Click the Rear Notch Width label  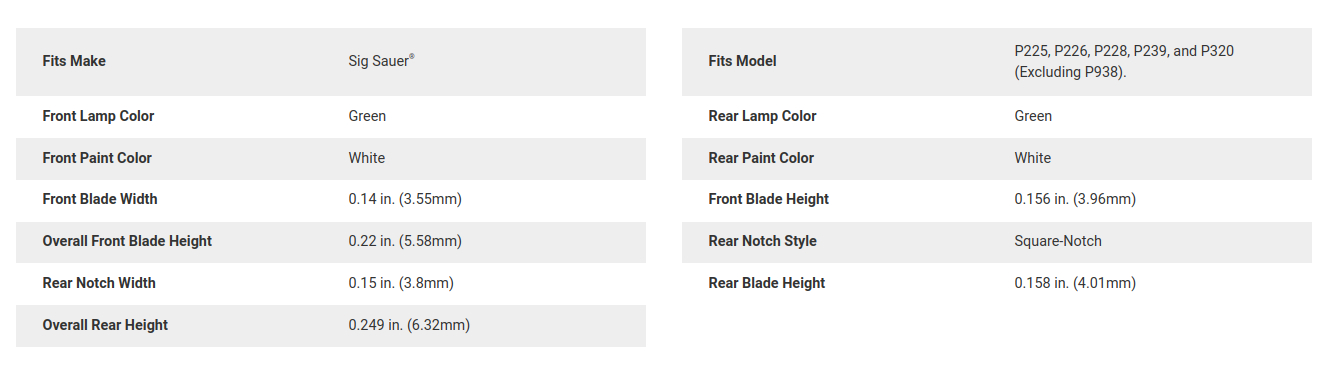[x=99, y=283]
